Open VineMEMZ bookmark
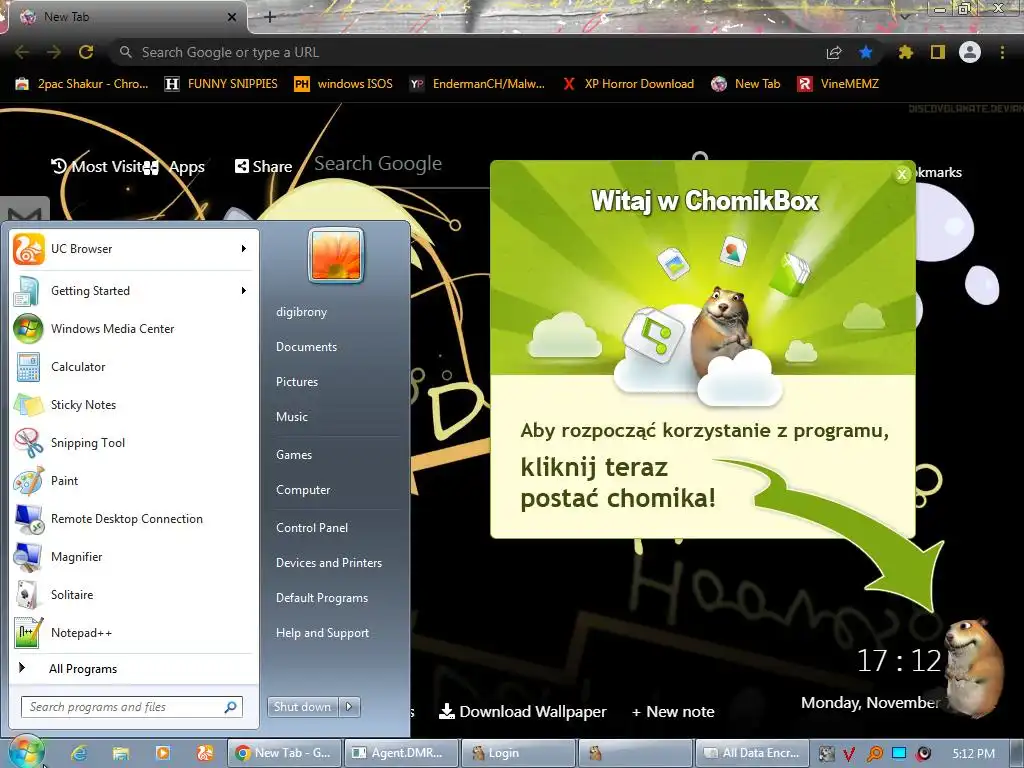 pos(839,84)
